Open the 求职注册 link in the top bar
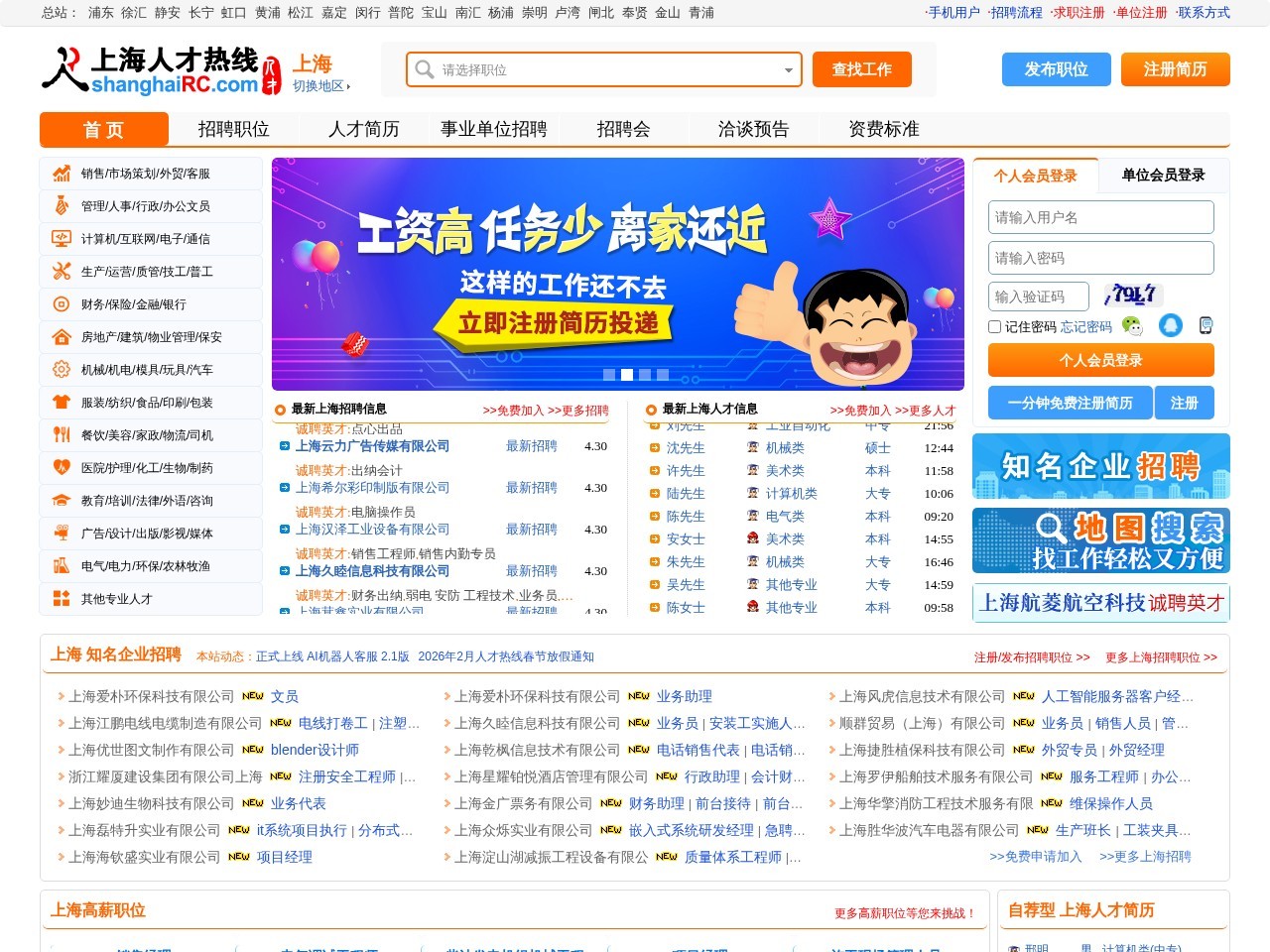The width and height of the screenshot is (1270, 952). pos(1079,13)
